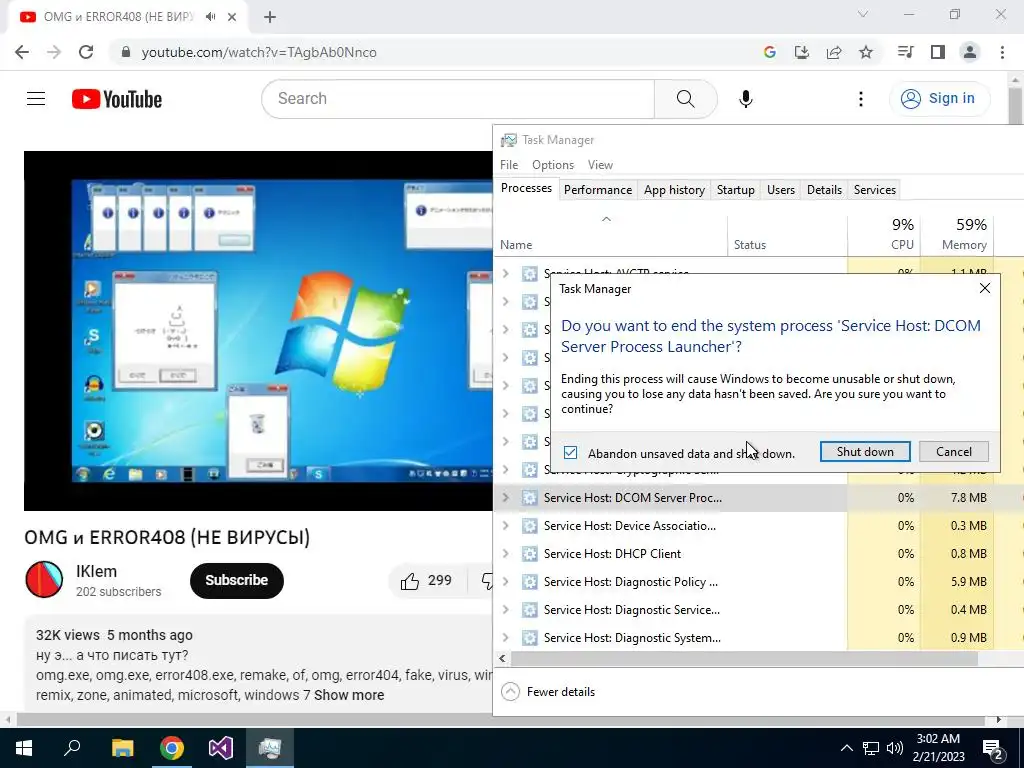The width and height of the screenshot is (1024, 768).
Task: Search with voice using microphone icon
Action: pyautogui.click(x=745, y=99)
